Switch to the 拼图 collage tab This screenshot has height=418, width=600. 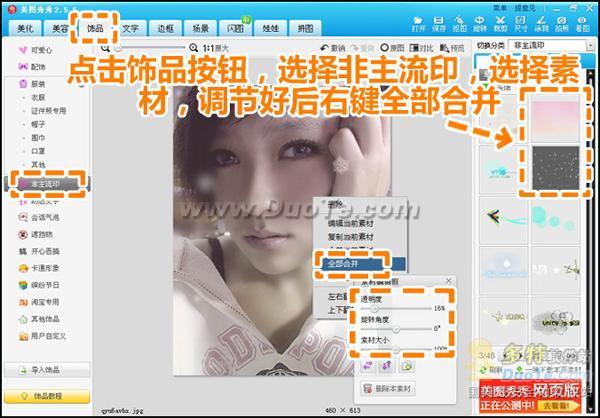click(x=305, y=28)
